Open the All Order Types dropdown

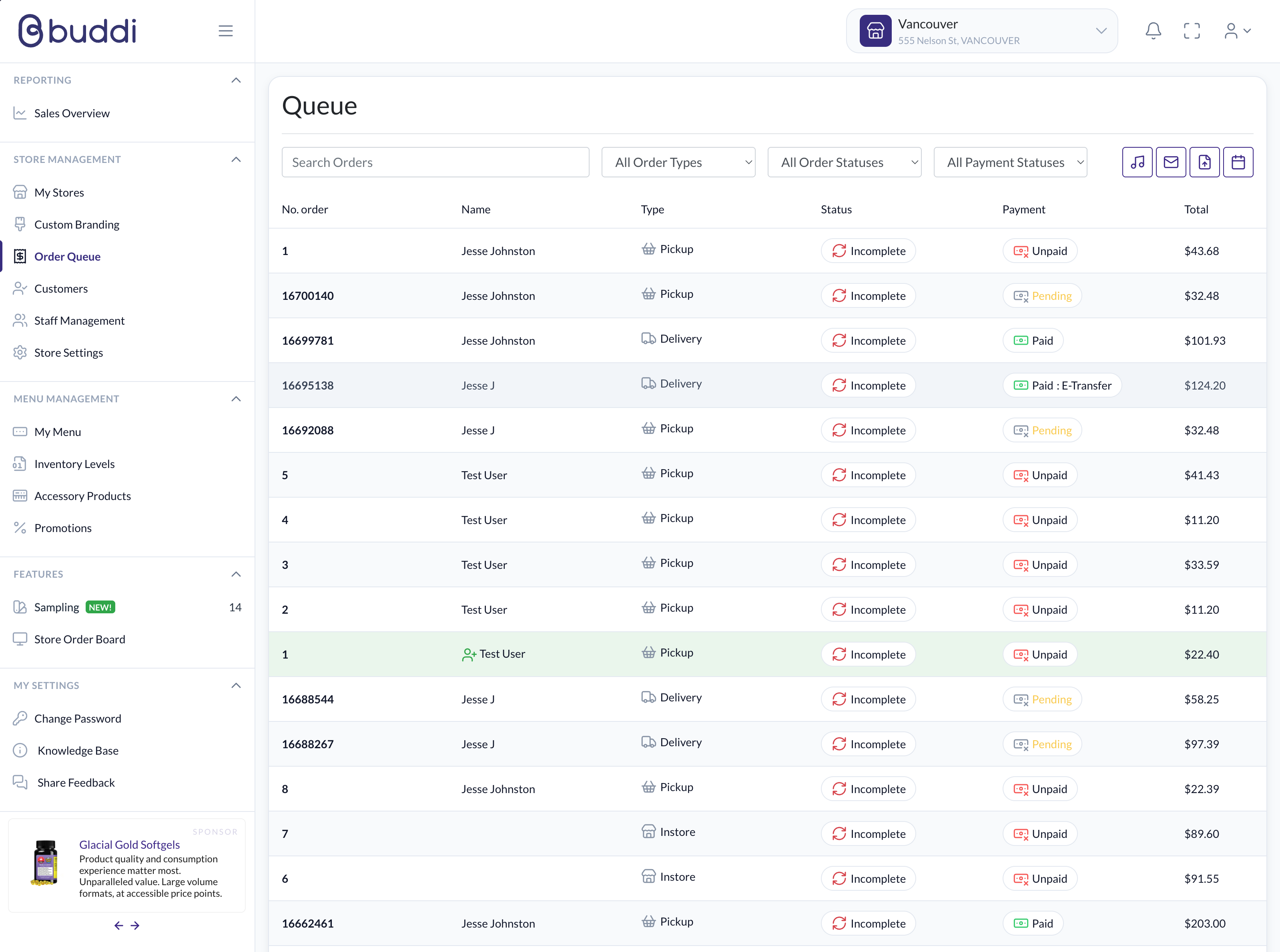tap(678, 163)
